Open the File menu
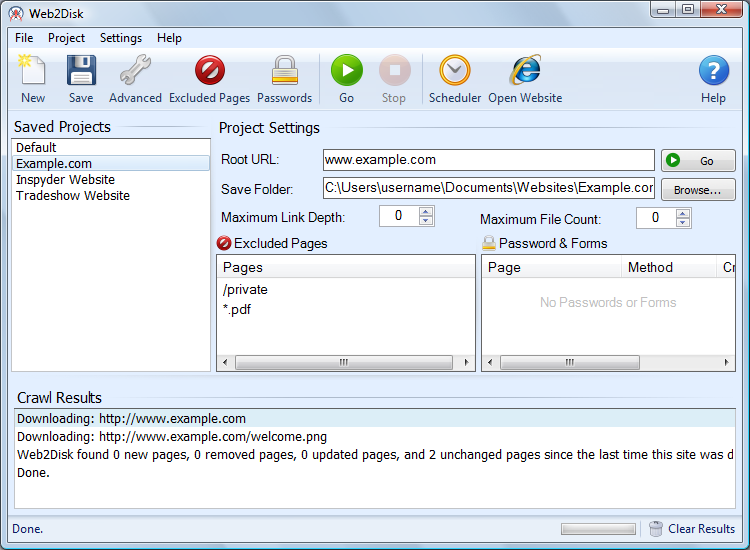750x550 pixels. coord(24,38)
